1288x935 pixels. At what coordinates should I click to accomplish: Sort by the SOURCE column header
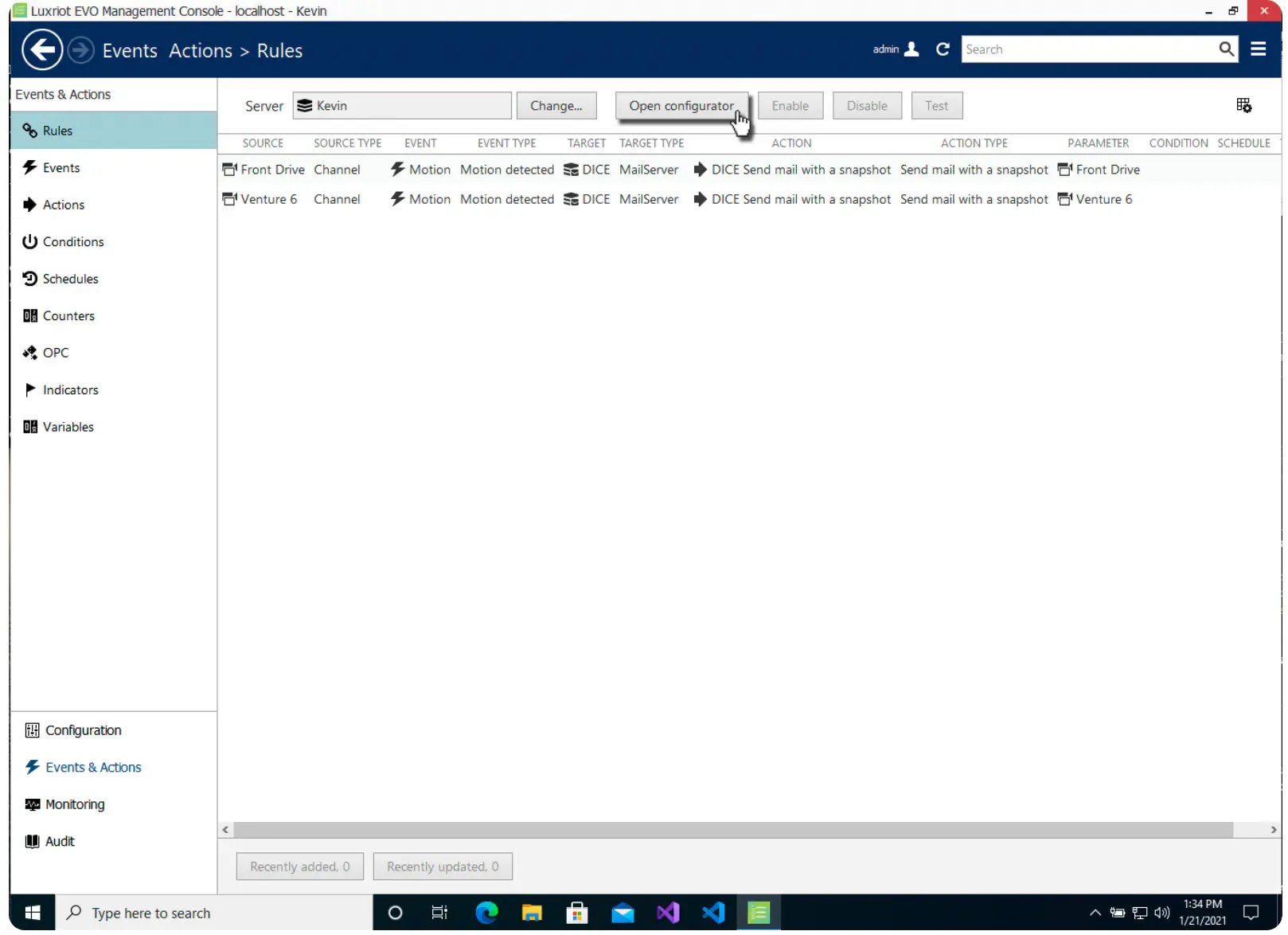click(x=263, y=143)
